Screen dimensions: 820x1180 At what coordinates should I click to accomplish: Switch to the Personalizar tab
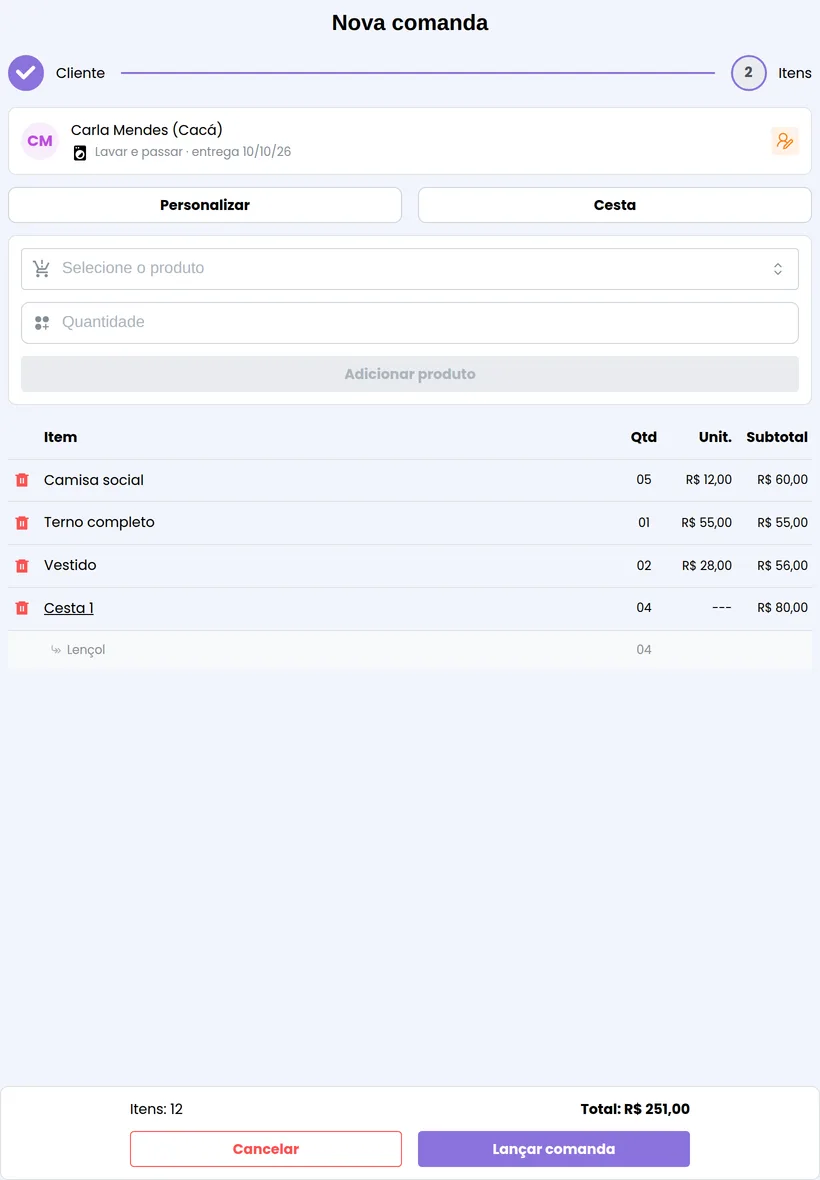pos(205,205)
